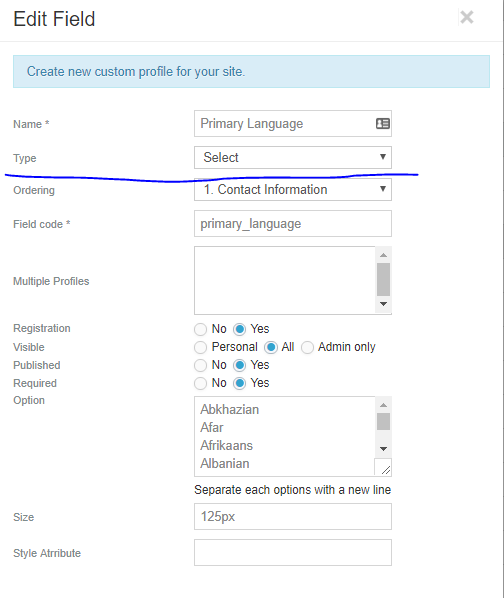Choose Admin only visibility
The height and width of the screenshot is (598, 504).
307,347
